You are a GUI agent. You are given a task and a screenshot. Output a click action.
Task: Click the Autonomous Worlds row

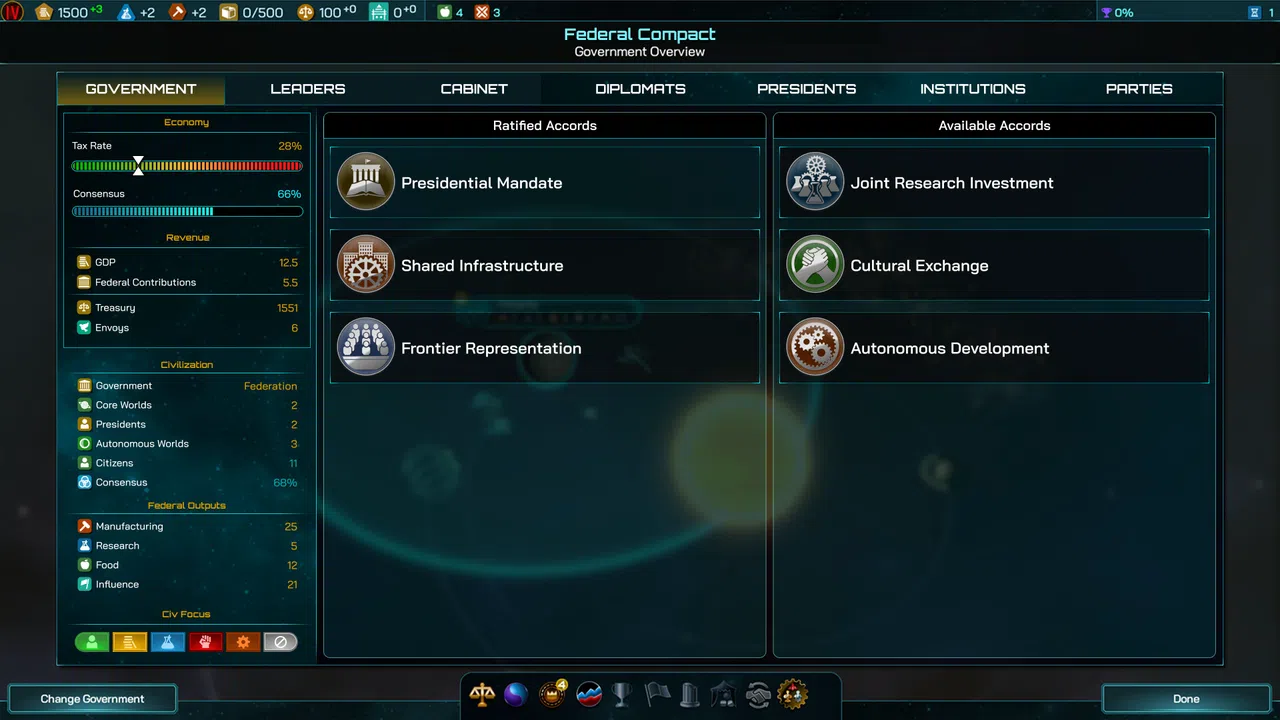click(x=187, y=444)
